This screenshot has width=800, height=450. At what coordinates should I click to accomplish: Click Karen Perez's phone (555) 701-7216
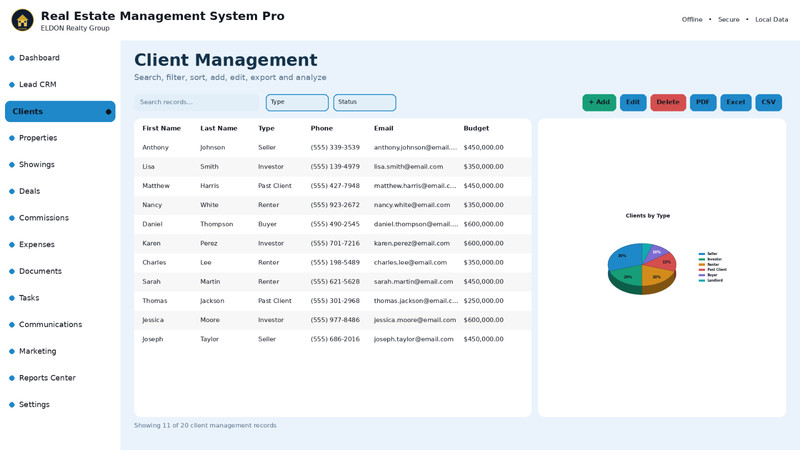coord(335,243)
